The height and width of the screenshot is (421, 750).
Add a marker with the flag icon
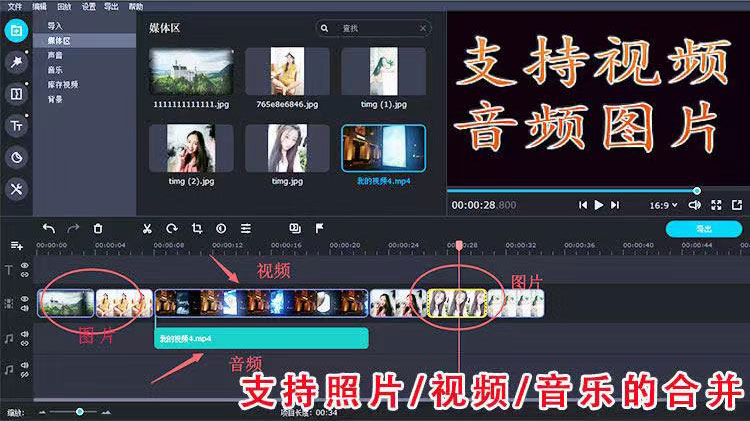pyautogui.click(x=319, y=228)
